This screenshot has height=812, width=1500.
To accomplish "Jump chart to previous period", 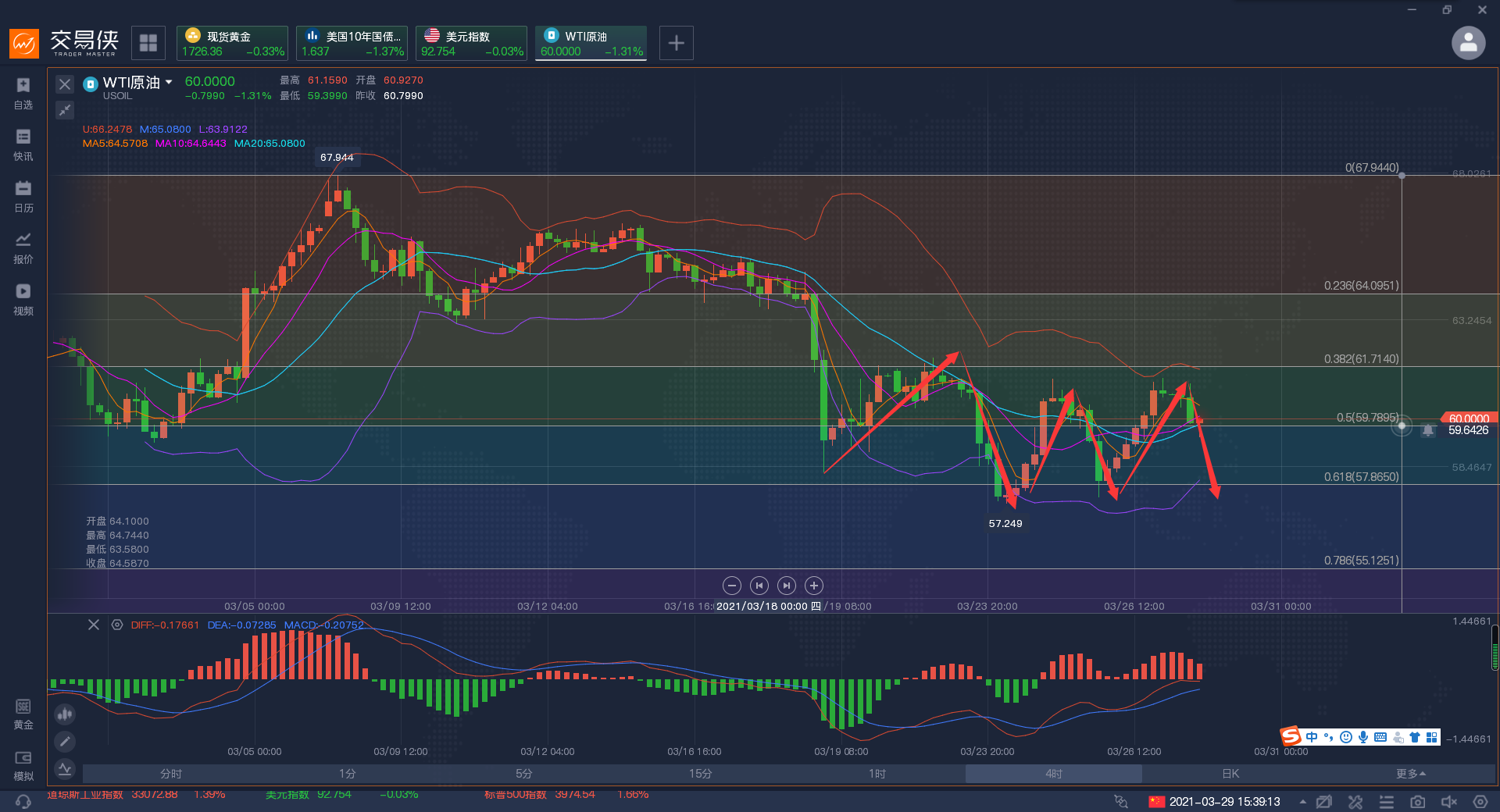I will (759, 586).
